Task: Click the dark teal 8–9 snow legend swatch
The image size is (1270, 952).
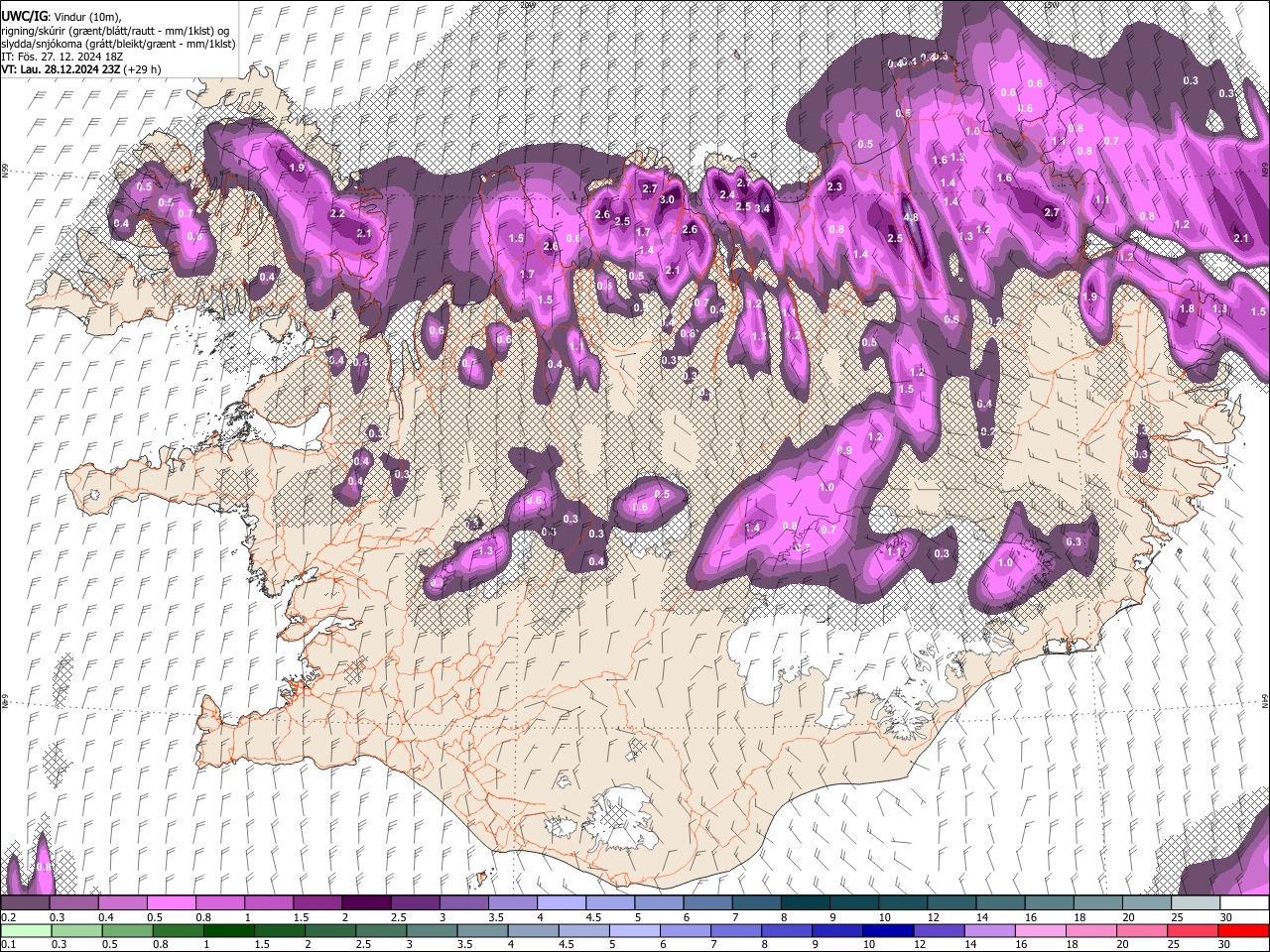Action: [x=805, y=903]
